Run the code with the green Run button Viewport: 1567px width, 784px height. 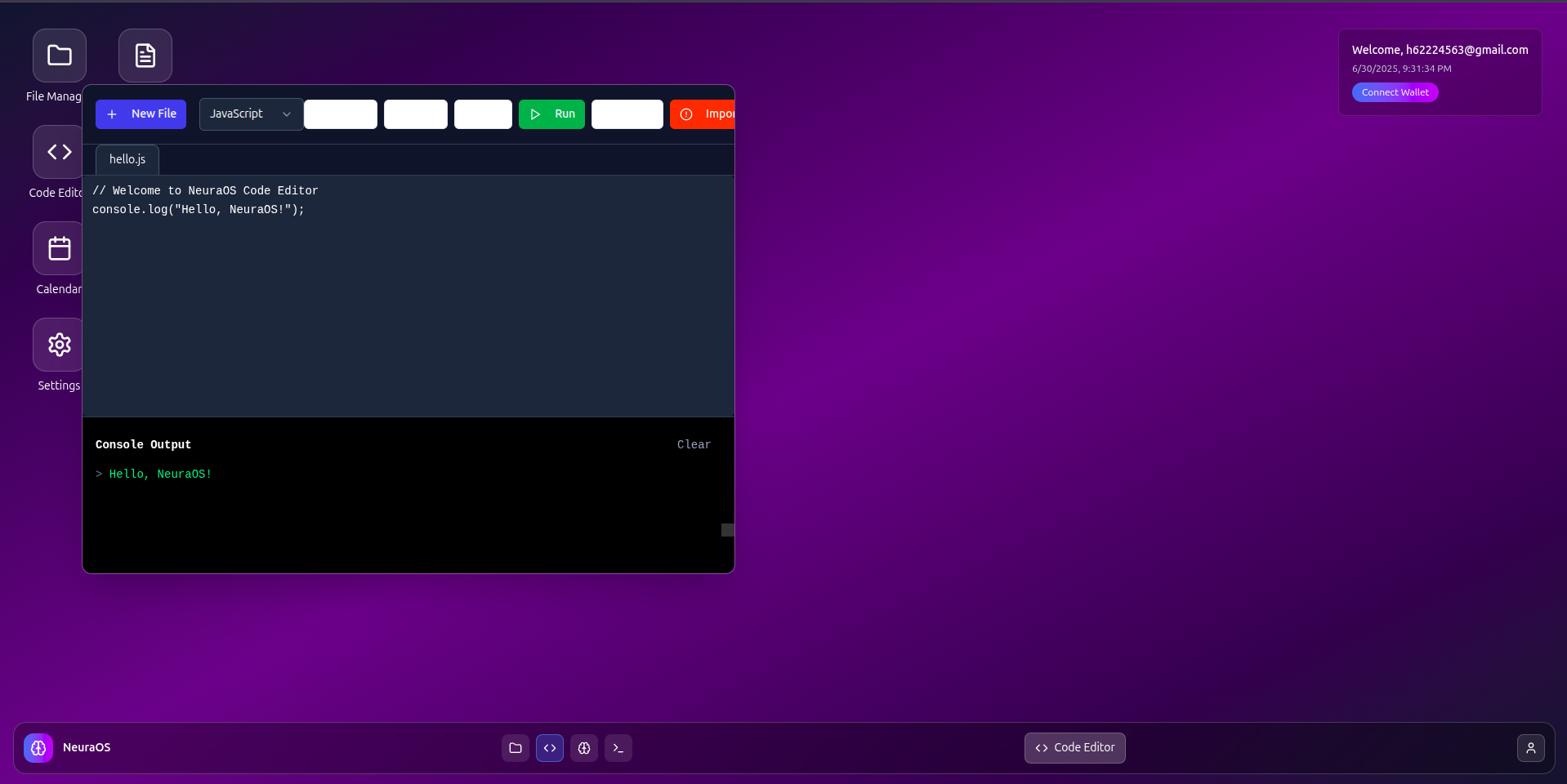pos(551,114)
